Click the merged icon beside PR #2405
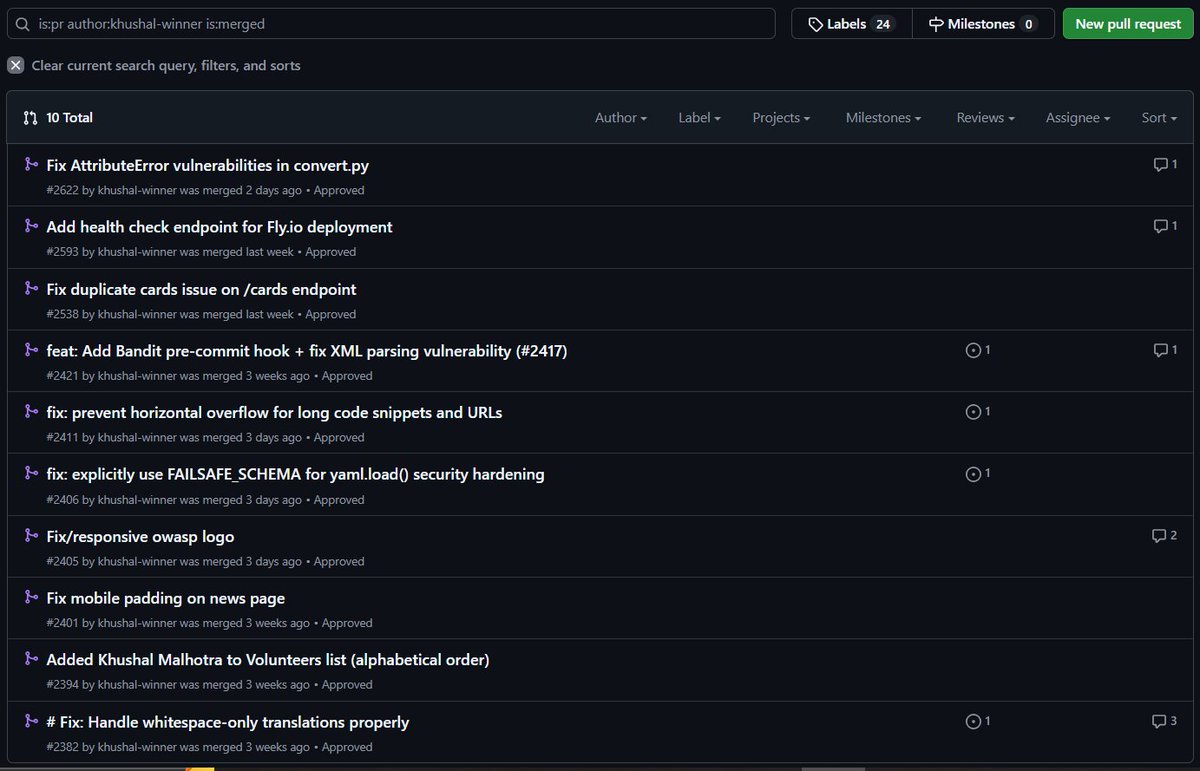Screen dimensions: 1200x771 30,536
